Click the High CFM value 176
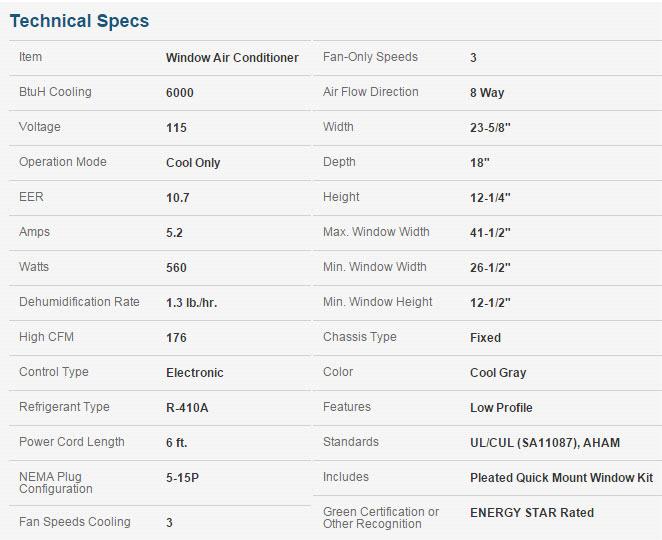The height and width of the screenshot is (540, 662). (x=176, y=338)
